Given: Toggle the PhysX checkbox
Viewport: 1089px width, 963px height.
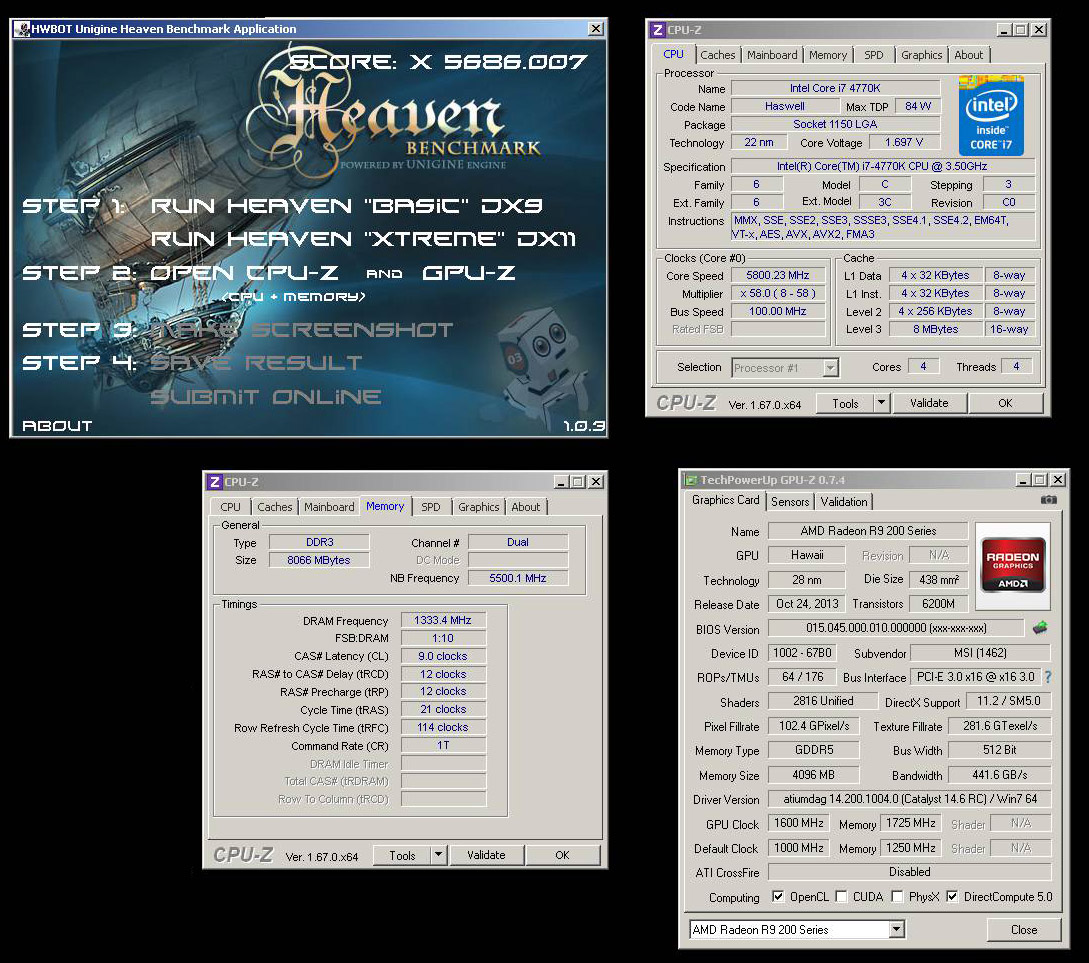Looking at the screenshot, I should pos(897,896).
